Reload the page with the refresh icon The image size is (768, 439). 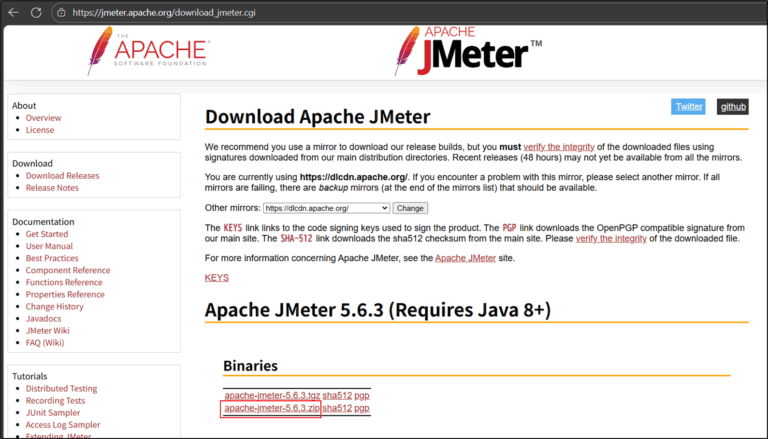point(36,12)
